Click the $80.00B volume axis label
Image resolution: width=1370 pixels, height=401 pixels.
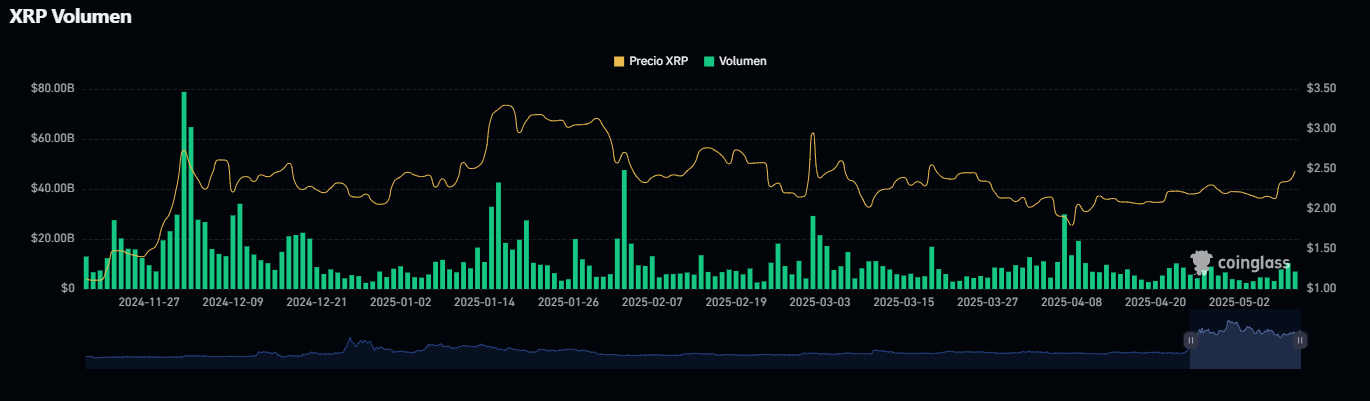tap(53, 89)
